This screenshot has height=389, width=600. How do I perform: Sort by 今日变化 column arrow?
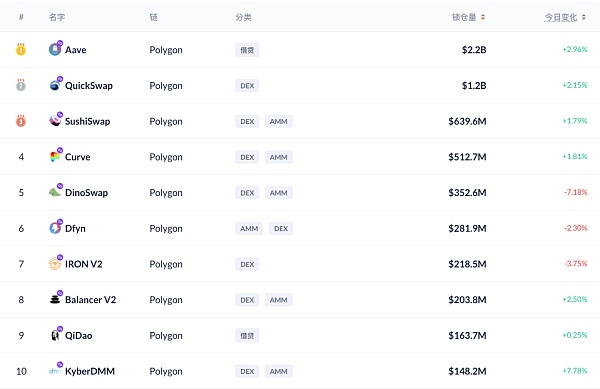(x=584, y=17)
